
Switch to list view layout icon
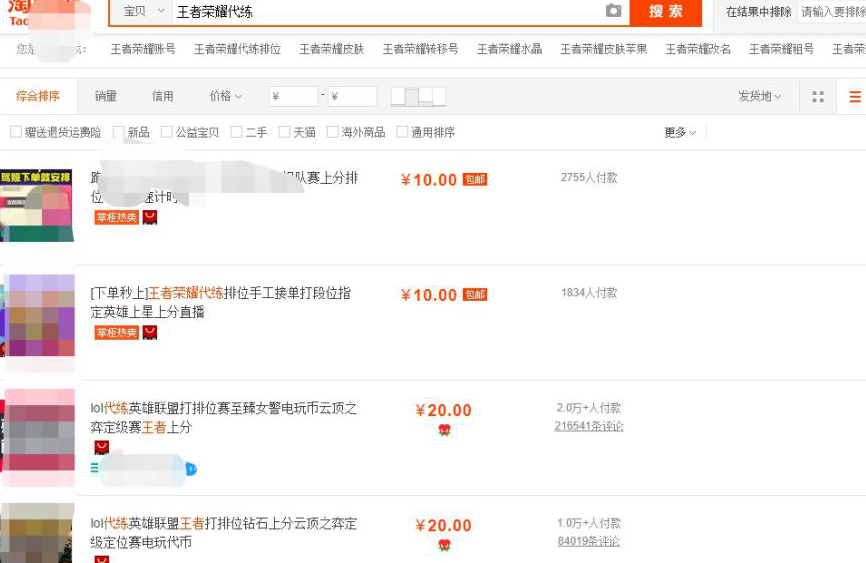pos(854,97)
